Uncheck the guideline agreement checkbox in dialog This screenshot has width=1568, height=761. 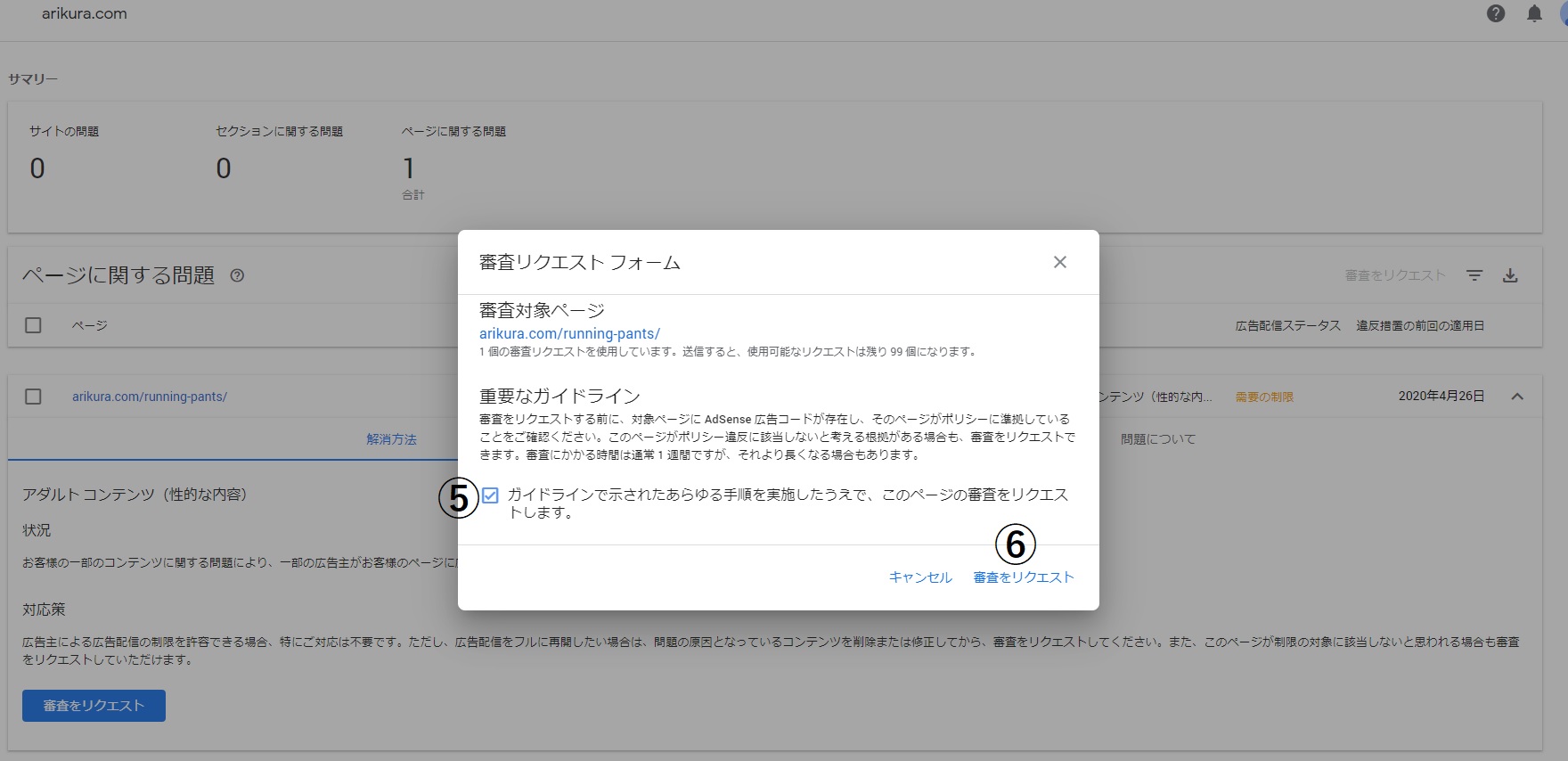[x=490, y=495]
